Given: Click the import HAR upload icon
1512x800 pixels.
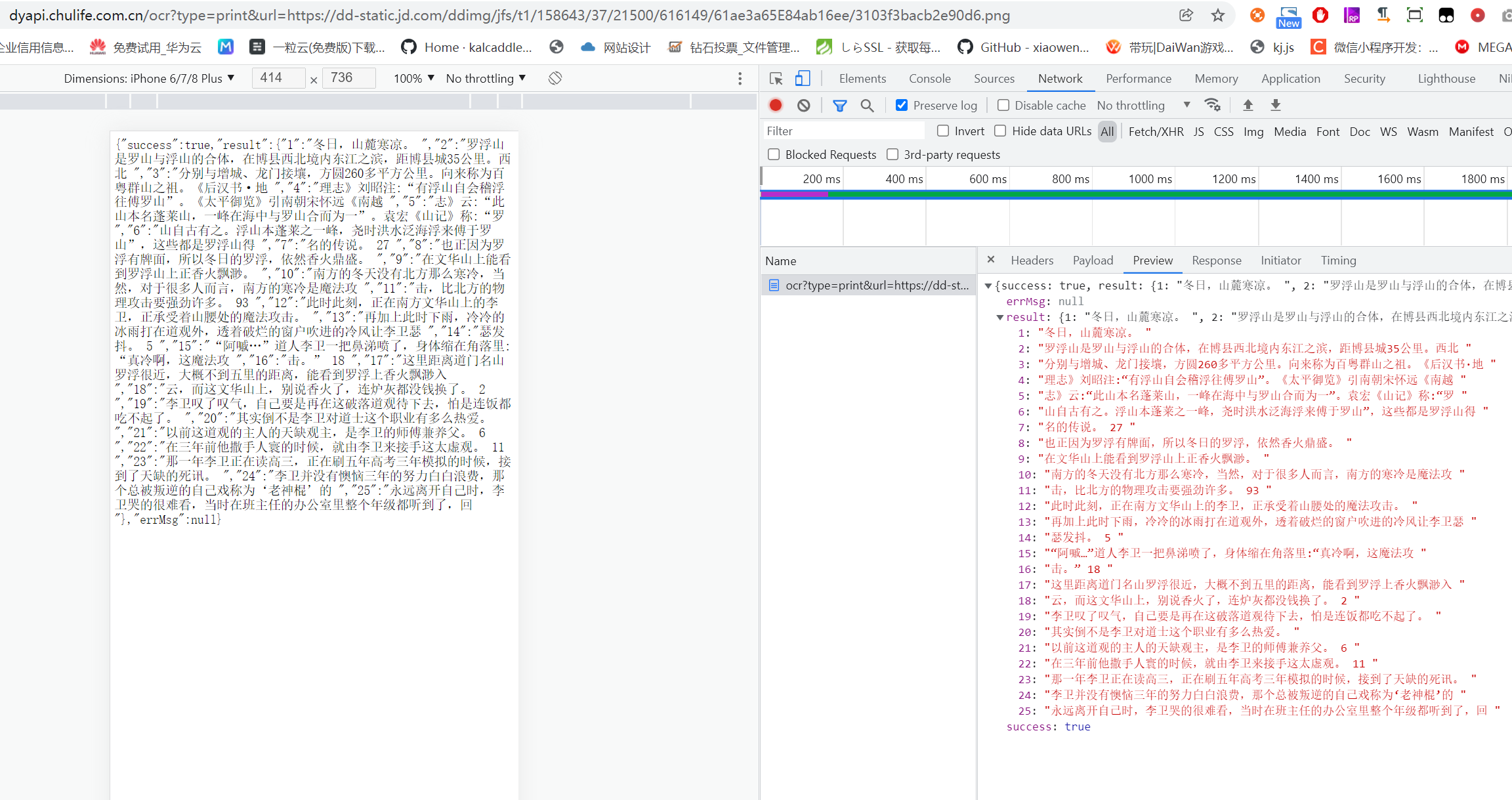Looking at the screenshot, I should [1248, 105].
